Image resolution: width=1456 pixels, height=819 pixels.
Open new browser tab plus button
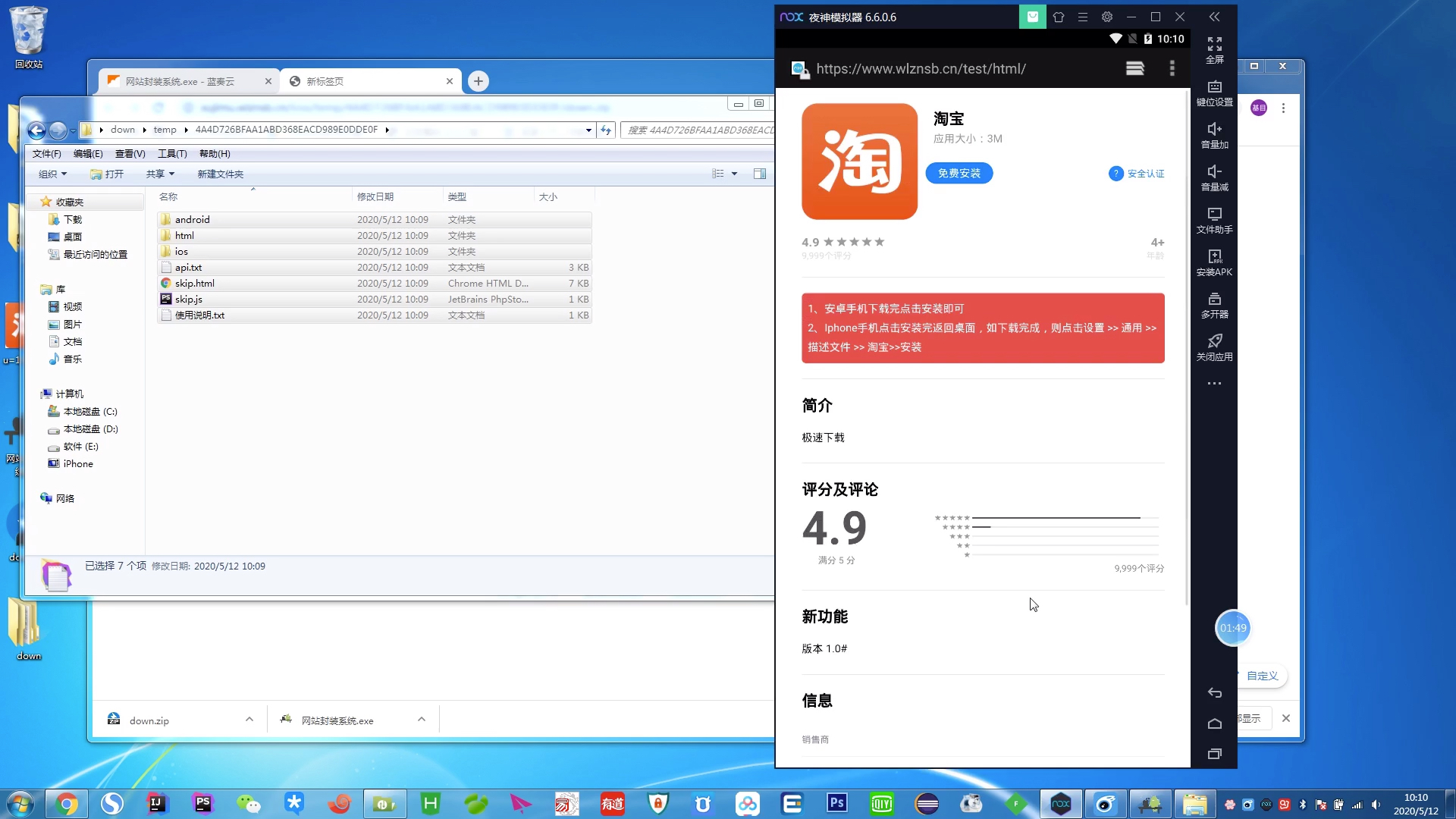[x=478, y=81]
